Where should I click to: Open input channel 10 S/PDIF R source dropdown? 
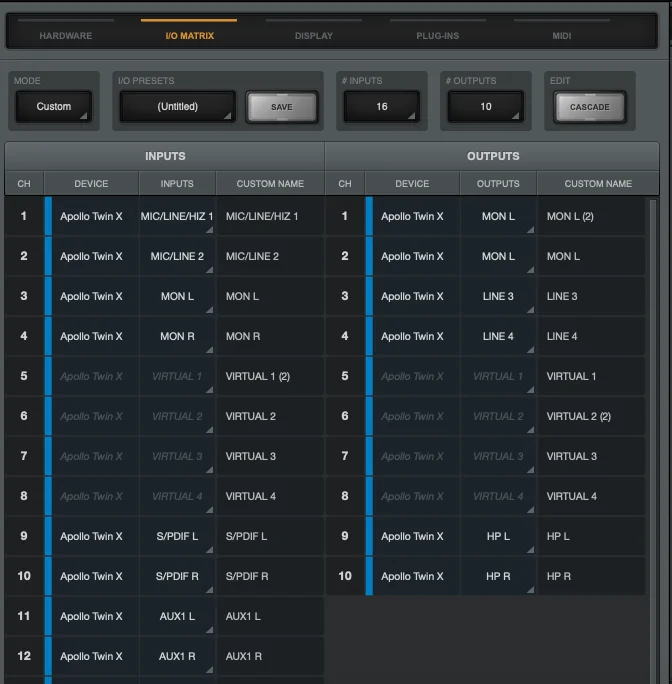coord(177,576)
